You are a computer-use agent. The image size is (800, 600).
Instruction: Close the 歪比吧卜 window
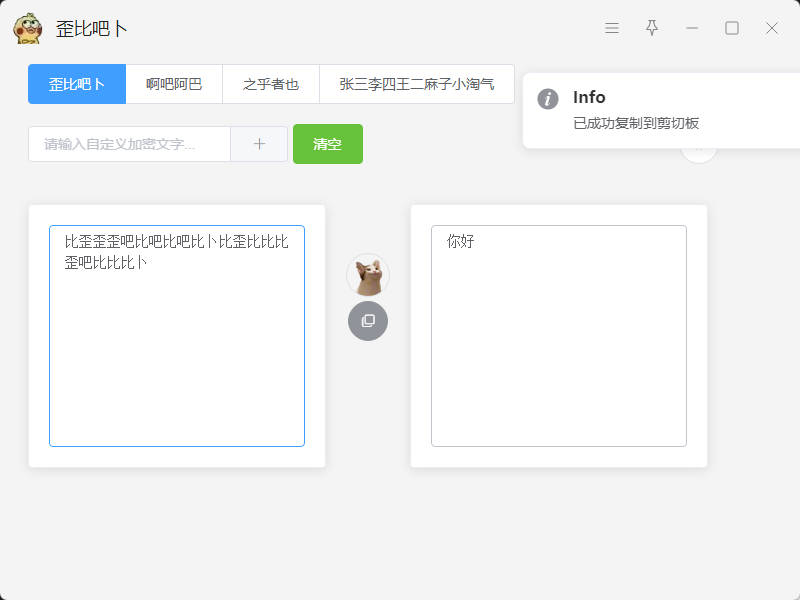point(772,28)
